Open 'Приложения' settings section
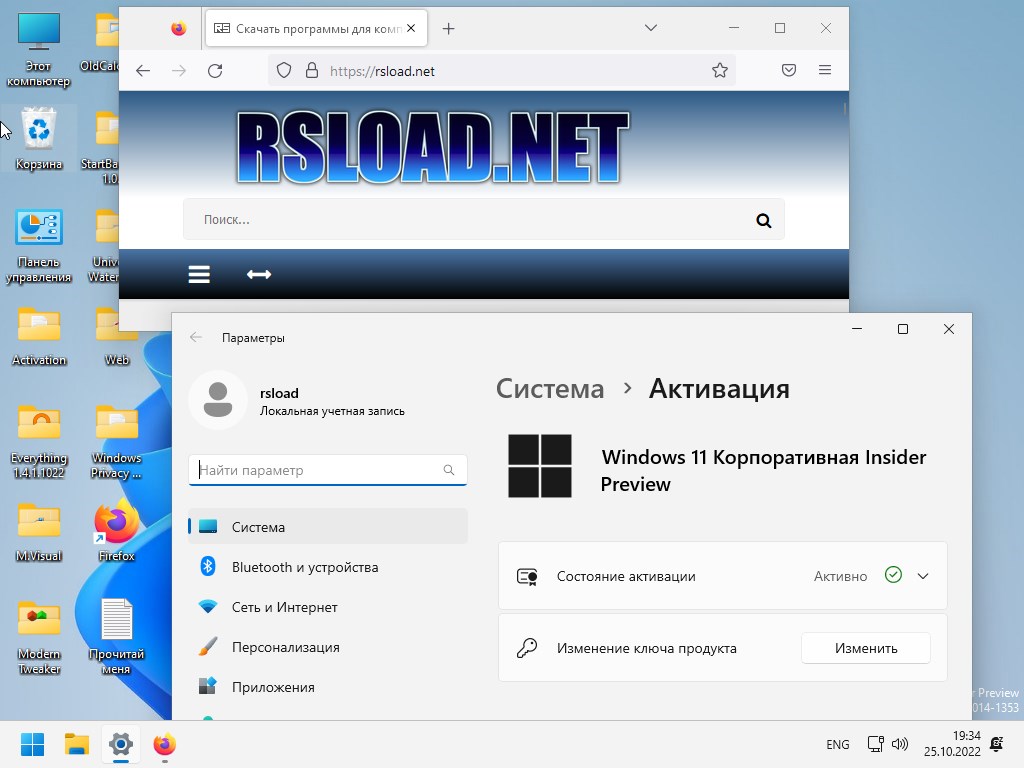The width and height of the screenshot is (1024, 768). [x=328, y=686]
